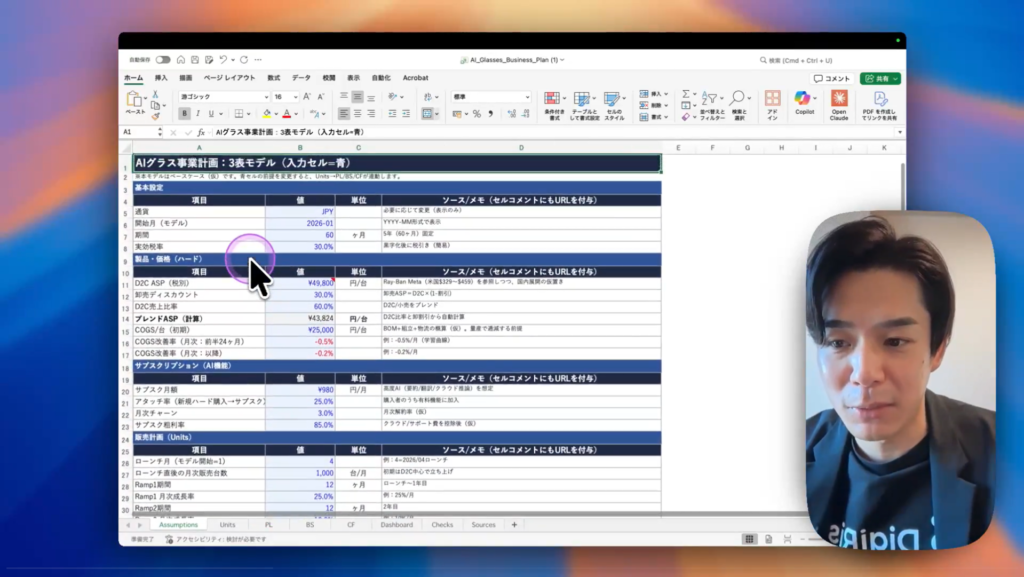Click the AutoSum sigma icon
This screenshot has width=1024, height=577.
point(686,93)
